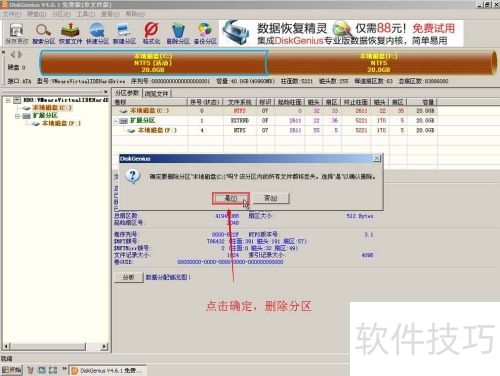Confirm deletion with the Yes button
This screenshot has height=376, width=500.
[x=231, y=198]
